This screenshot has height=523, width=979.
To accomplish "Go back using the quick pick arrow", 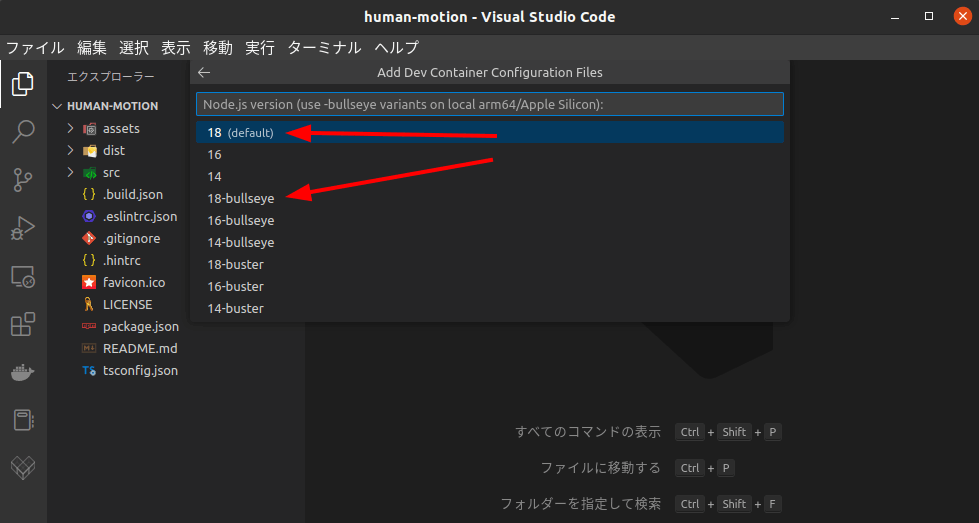I will [204, 72].
